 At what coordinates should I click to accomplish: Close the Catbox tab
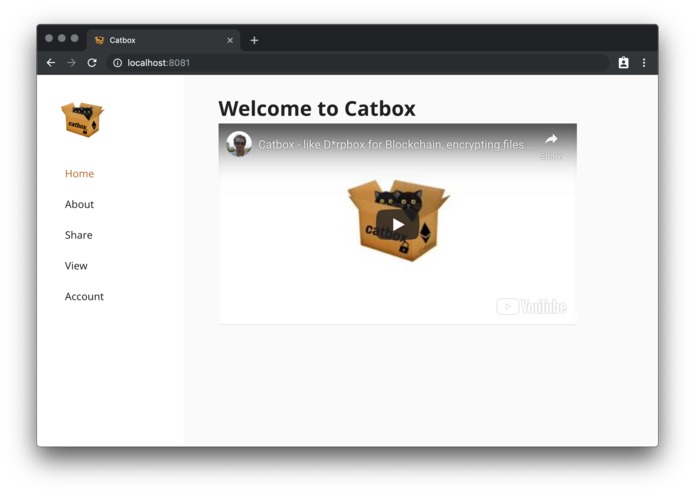tap(230, 40)
